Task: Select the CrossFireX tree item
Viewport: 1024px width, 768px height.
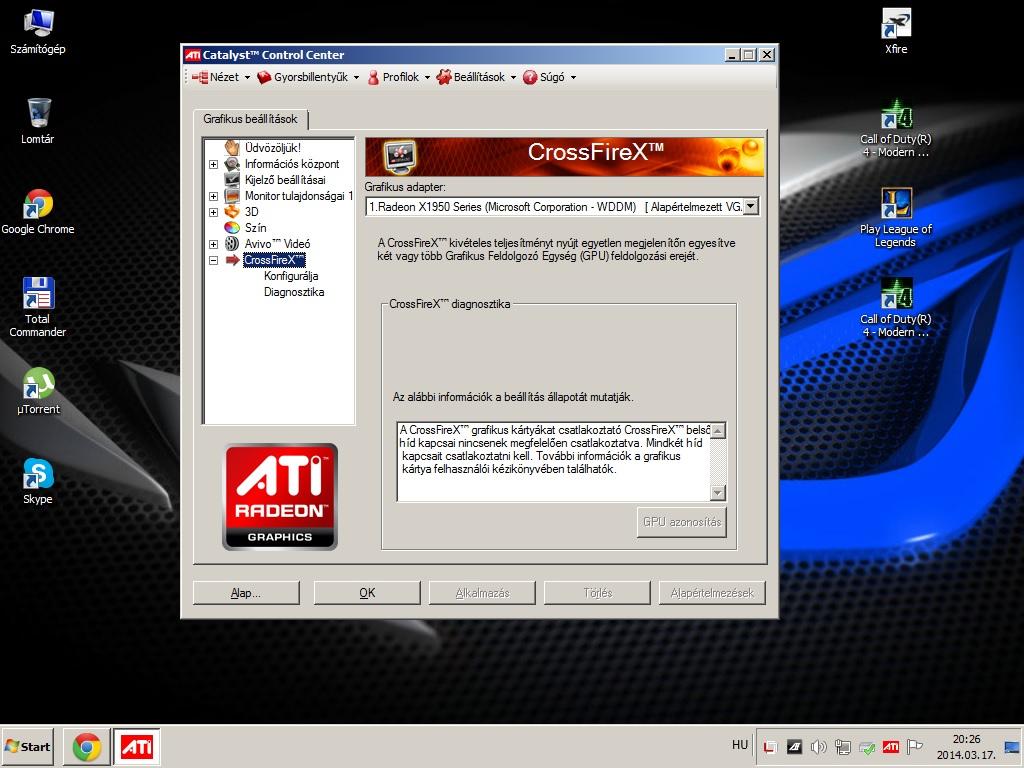Action: click(274, 260)
